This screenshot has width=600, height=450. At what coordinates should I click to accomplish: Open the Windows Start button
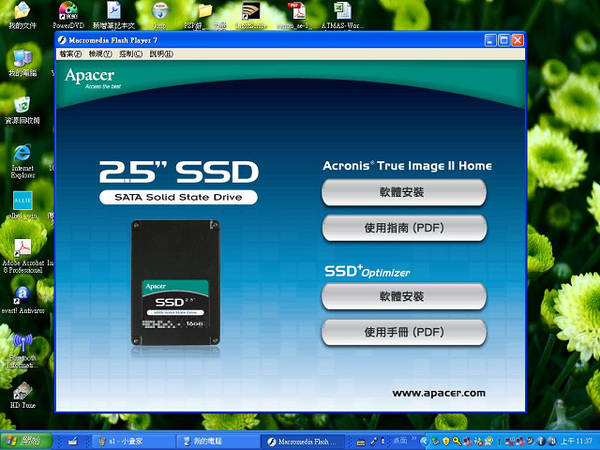pyautogui.click(x=26, y=441)
